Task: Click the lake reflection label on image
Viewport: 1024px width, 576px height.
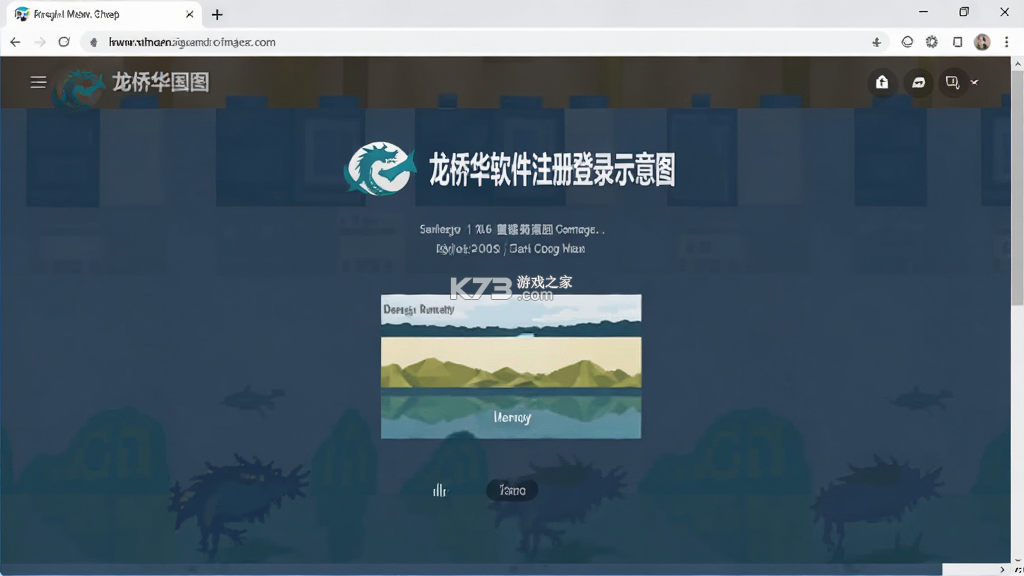Action: coord(512,417)
